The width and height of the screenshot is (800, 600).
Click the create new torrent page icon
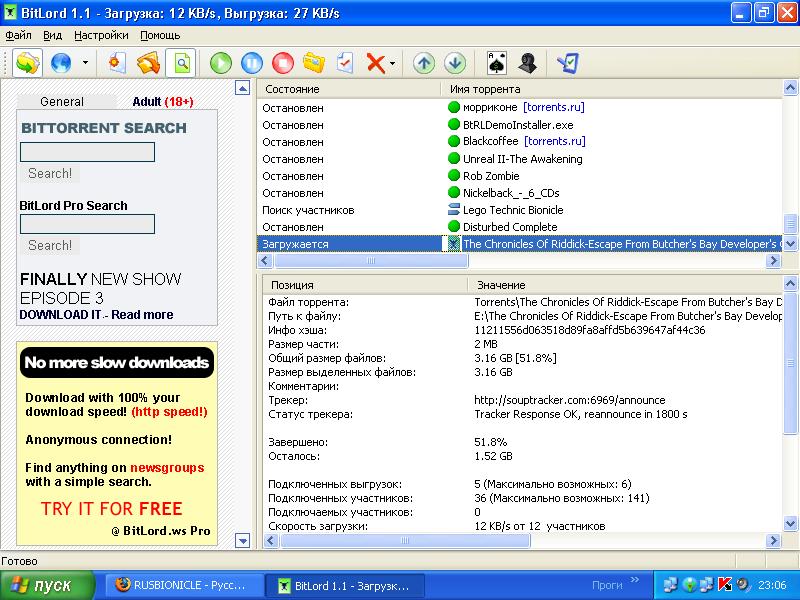coord(117,63)
